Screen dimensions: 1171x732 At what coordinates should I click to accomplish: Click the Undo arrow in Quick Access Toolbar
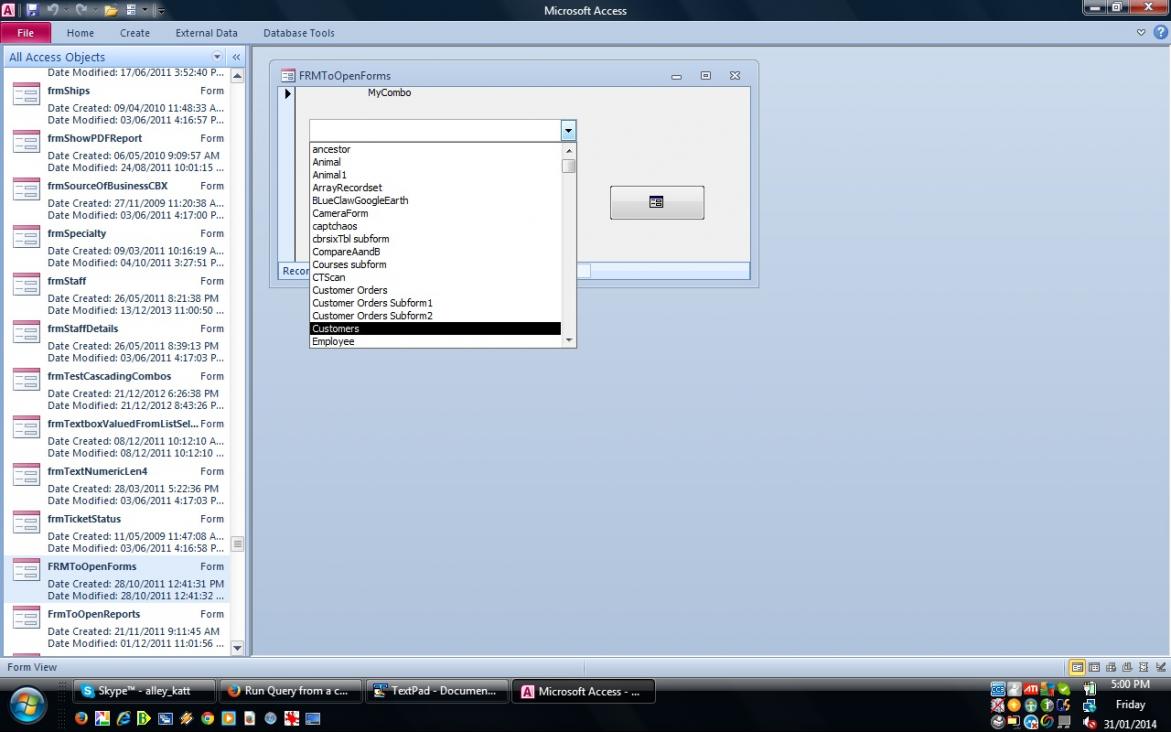52,10
